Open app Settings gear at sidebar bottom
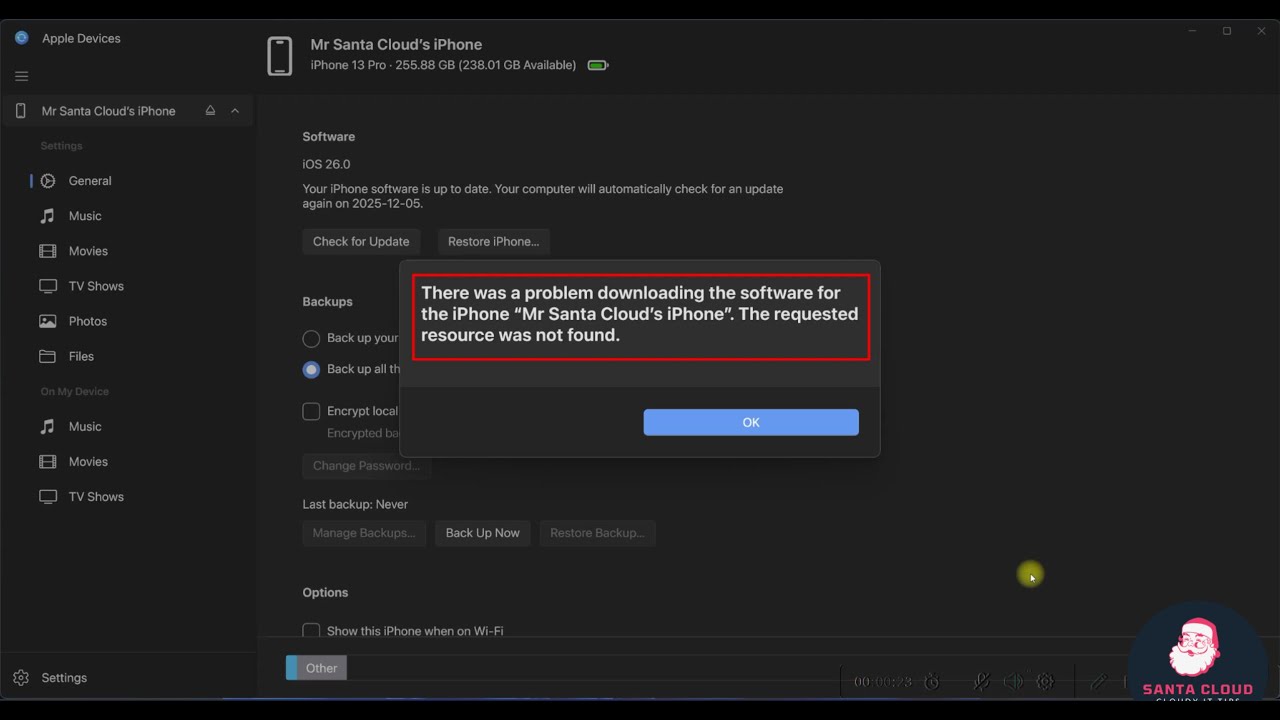The height and width of the screenshot is (720, 1280). tap(21, 678)
